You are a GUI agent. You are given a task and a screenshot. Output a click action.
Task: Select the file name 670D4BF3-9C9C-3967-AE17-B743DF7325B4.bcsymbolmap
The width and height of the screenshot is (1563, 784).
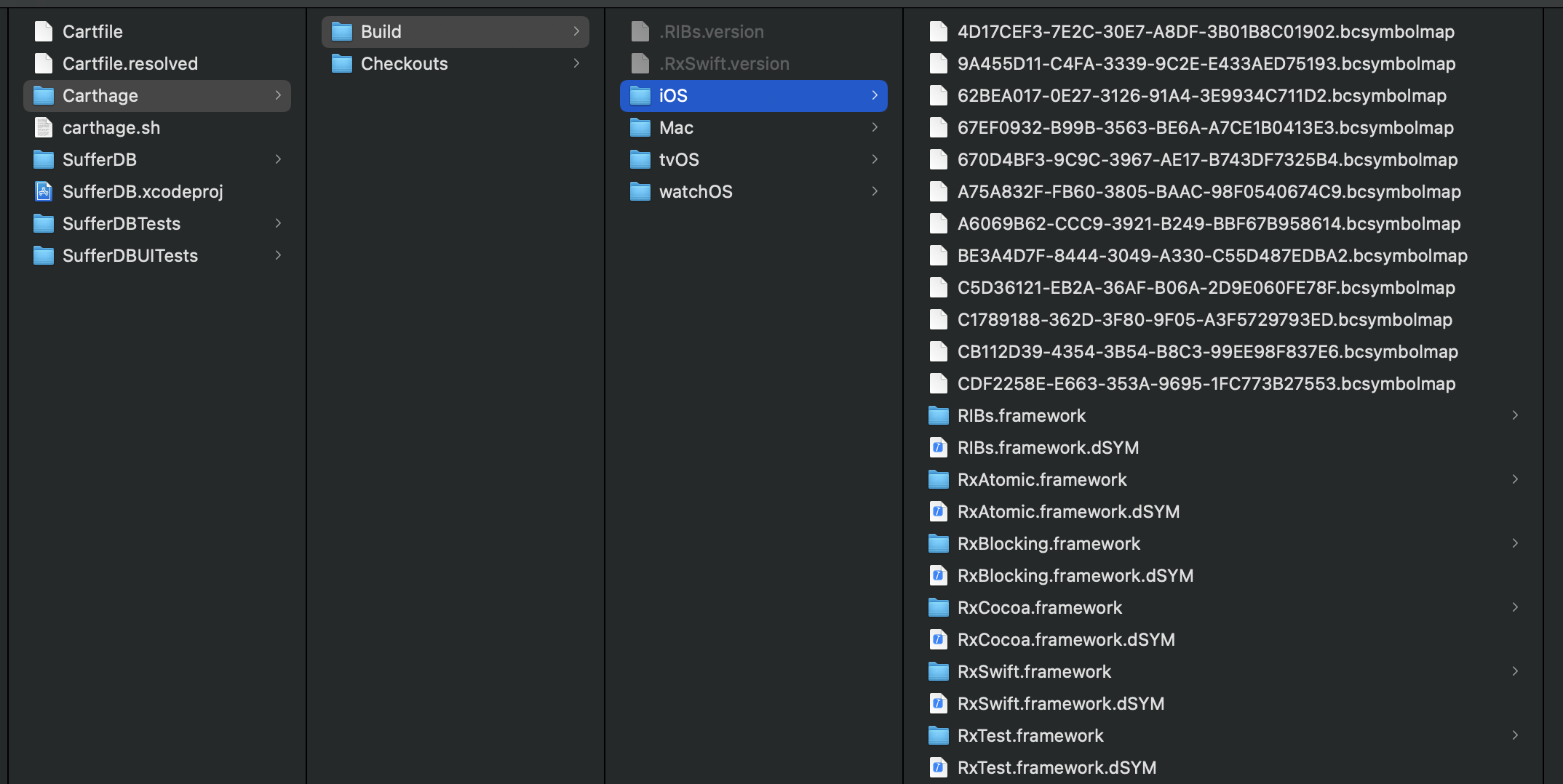(1208, 160)
